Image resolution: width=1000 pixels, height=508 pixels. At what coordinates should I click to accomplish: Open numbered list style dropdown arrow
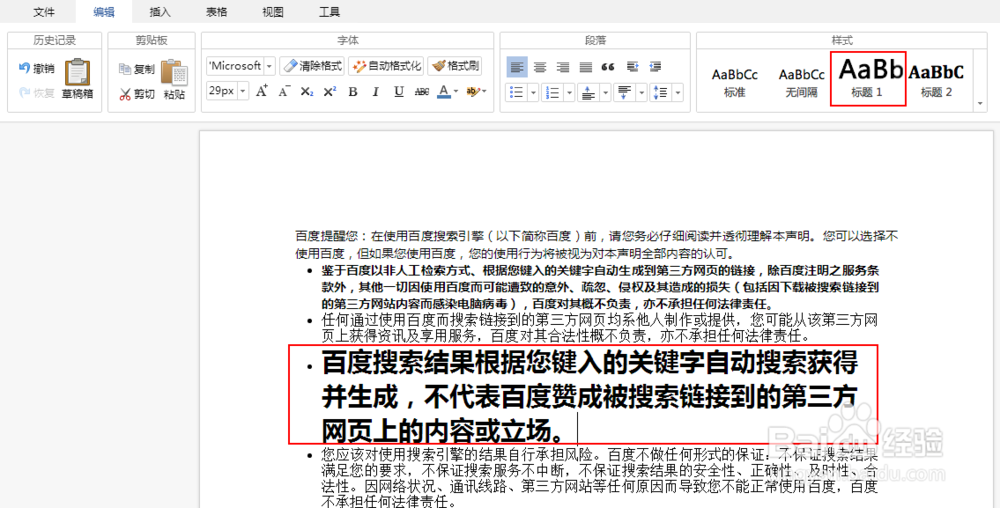(x=569, y=92)
